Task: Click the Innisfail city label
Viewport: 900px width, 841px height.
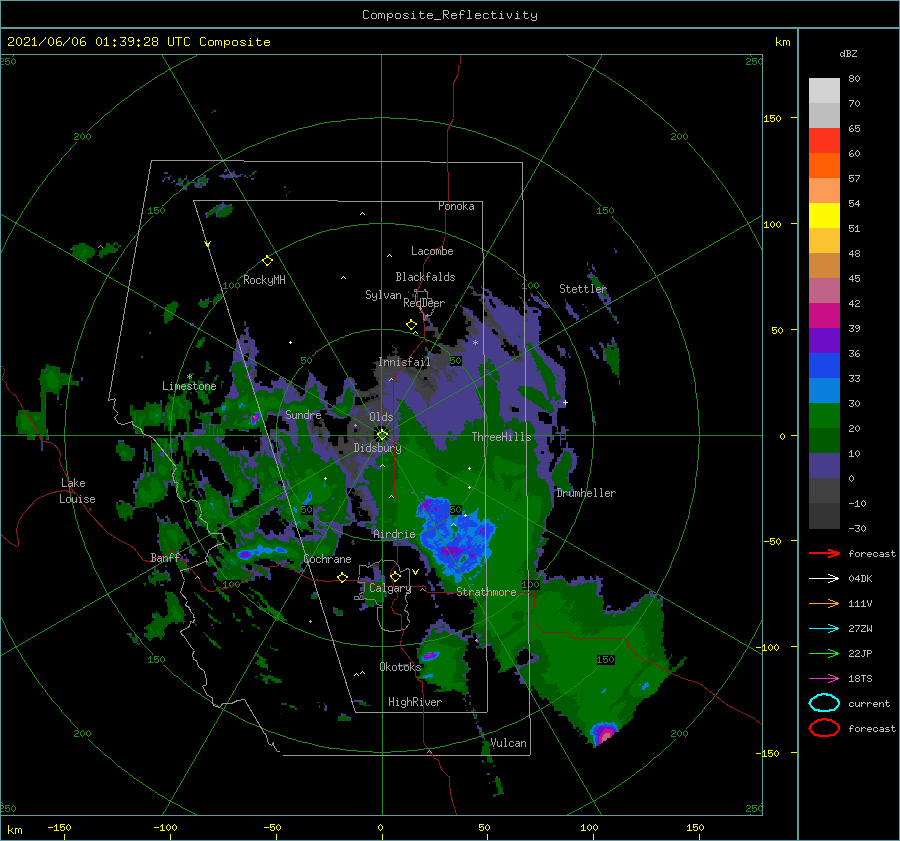Action: coord(404,362)
